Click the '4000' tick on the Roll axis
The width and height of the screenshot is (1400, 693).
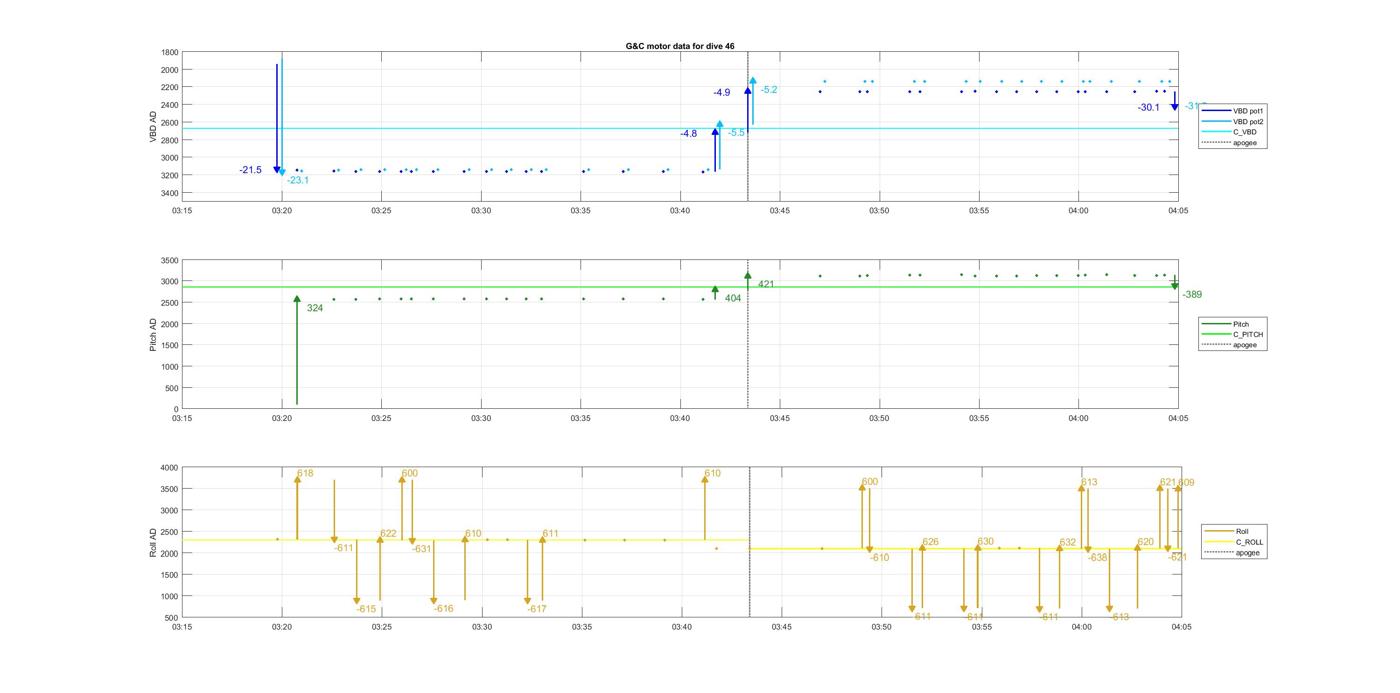pos(170,468)
